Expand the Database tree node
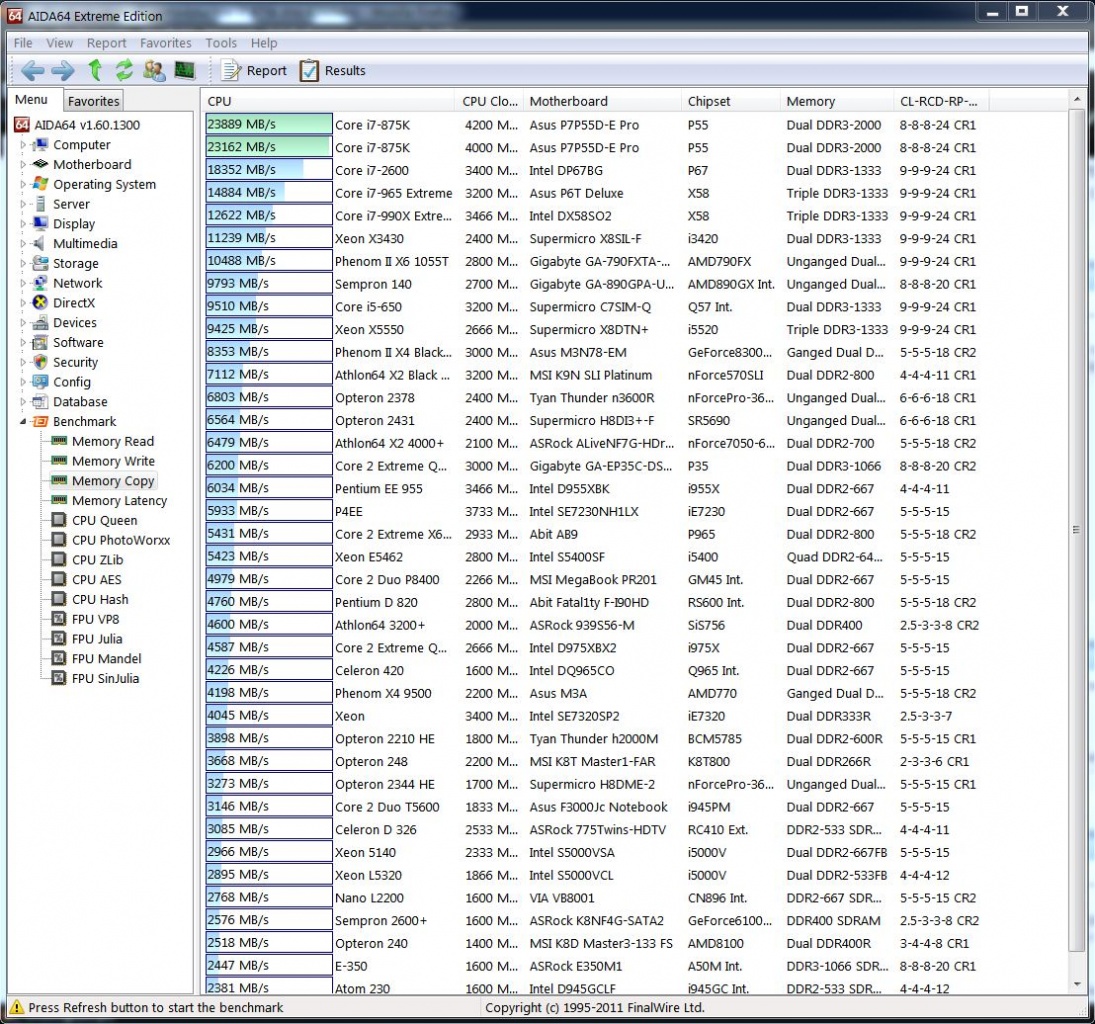The image size is (1095, 1024). [23, 402]
